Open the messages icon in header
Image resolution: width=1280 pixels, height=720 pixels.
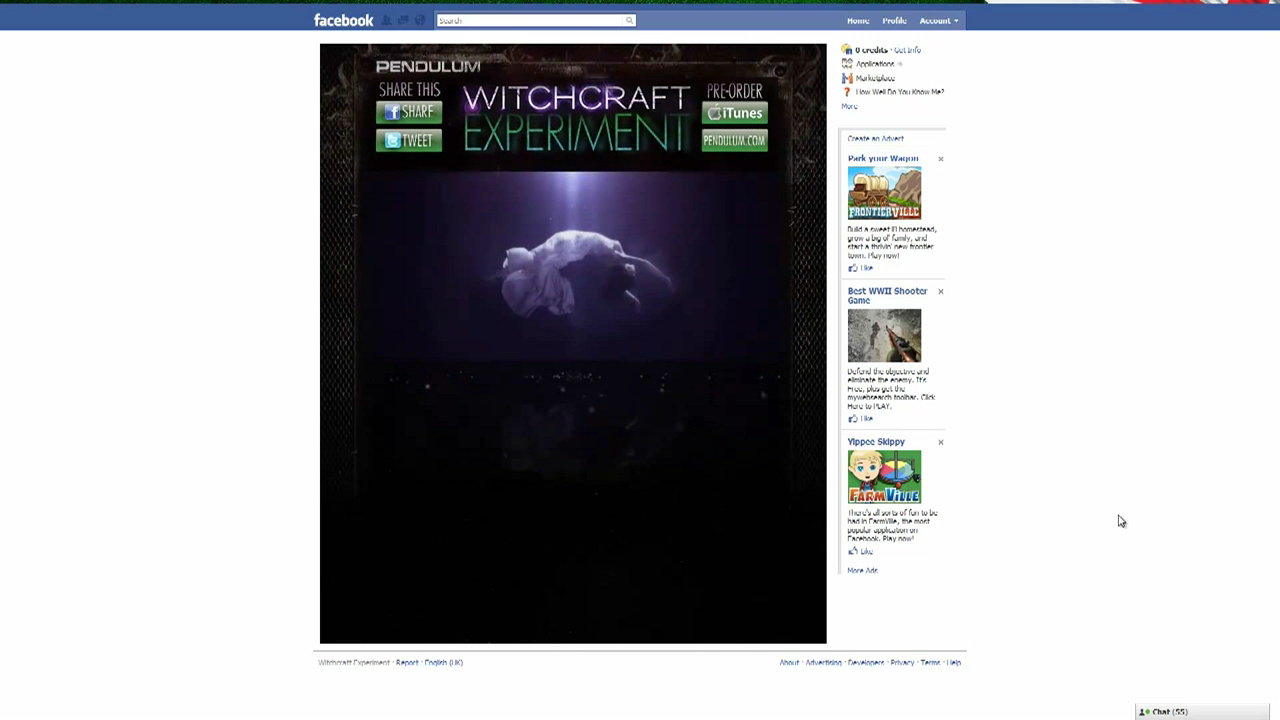tap(403, 20)
